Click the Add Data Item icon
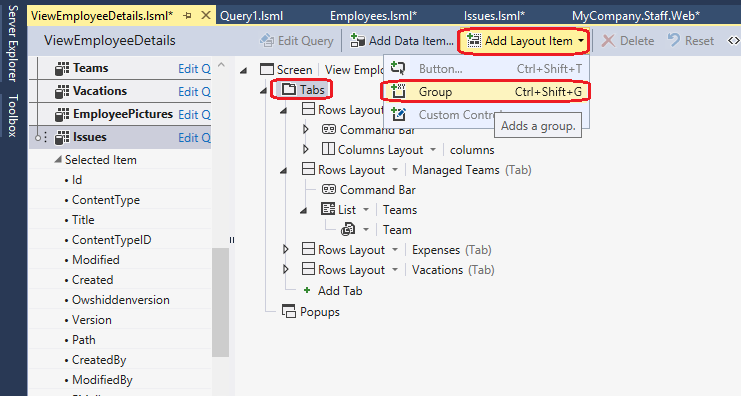This screenshot has width=741, height=396. coord(357,41)
